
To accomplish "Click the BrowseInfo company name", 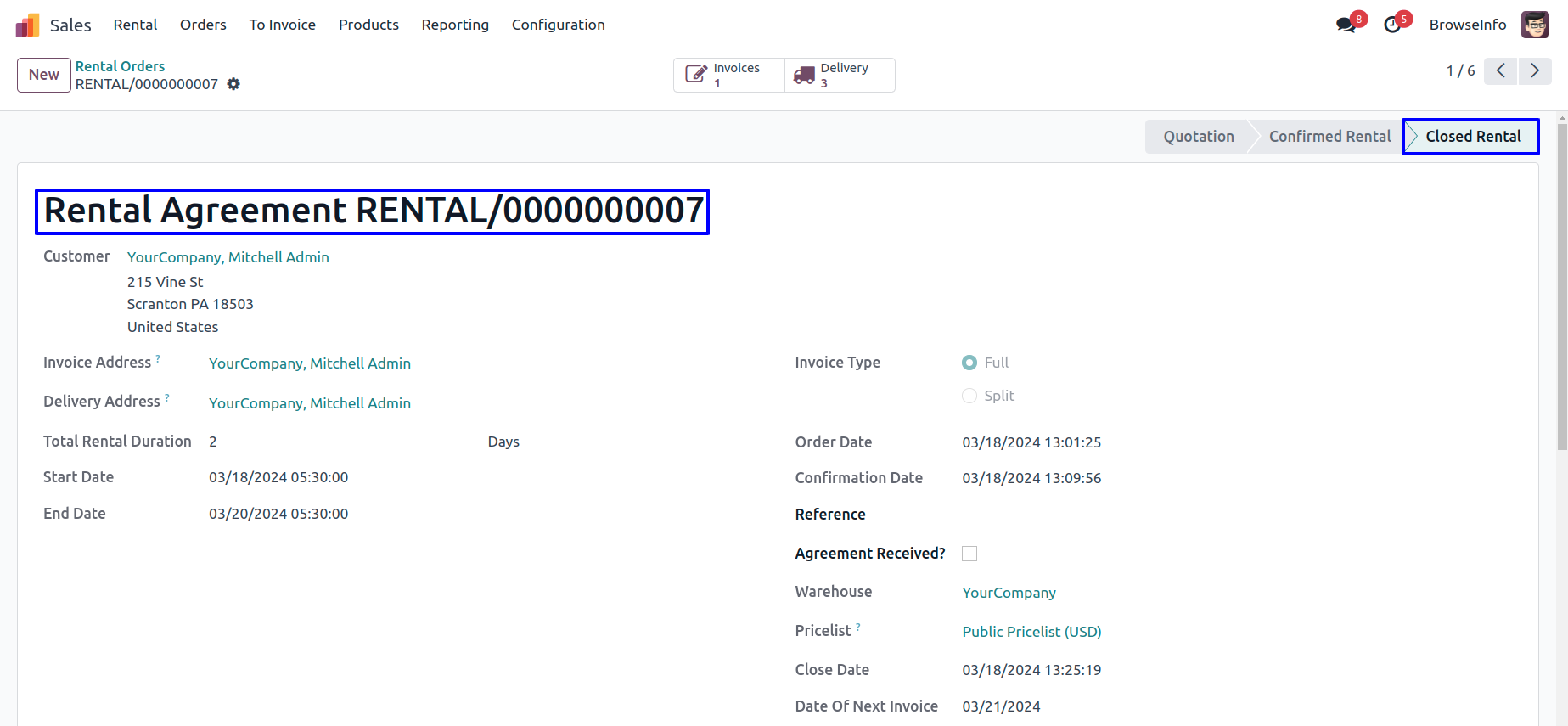I will [x=1468, y=25].
